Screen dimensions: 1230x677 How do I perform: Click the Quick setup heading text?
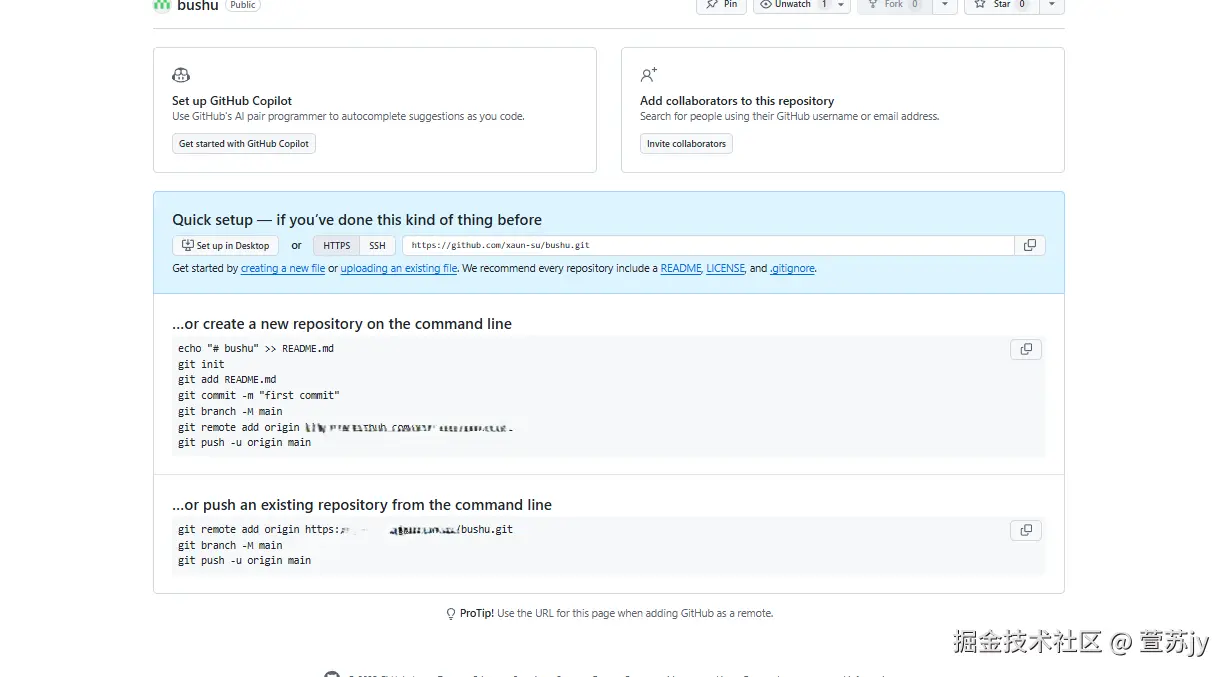click(x=357, y=220)
